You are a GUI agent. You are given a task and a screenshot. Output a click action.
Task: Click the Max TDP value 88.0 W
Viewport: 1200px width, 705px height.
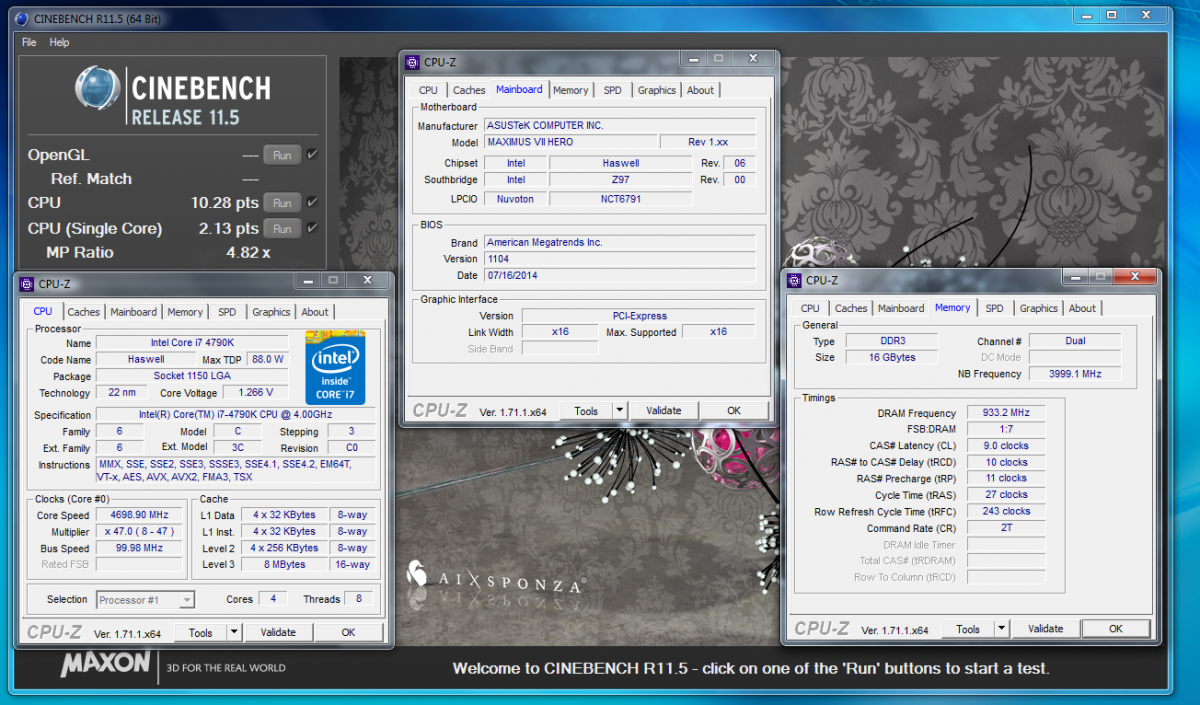pyautogui.click(x=267, y=359)
